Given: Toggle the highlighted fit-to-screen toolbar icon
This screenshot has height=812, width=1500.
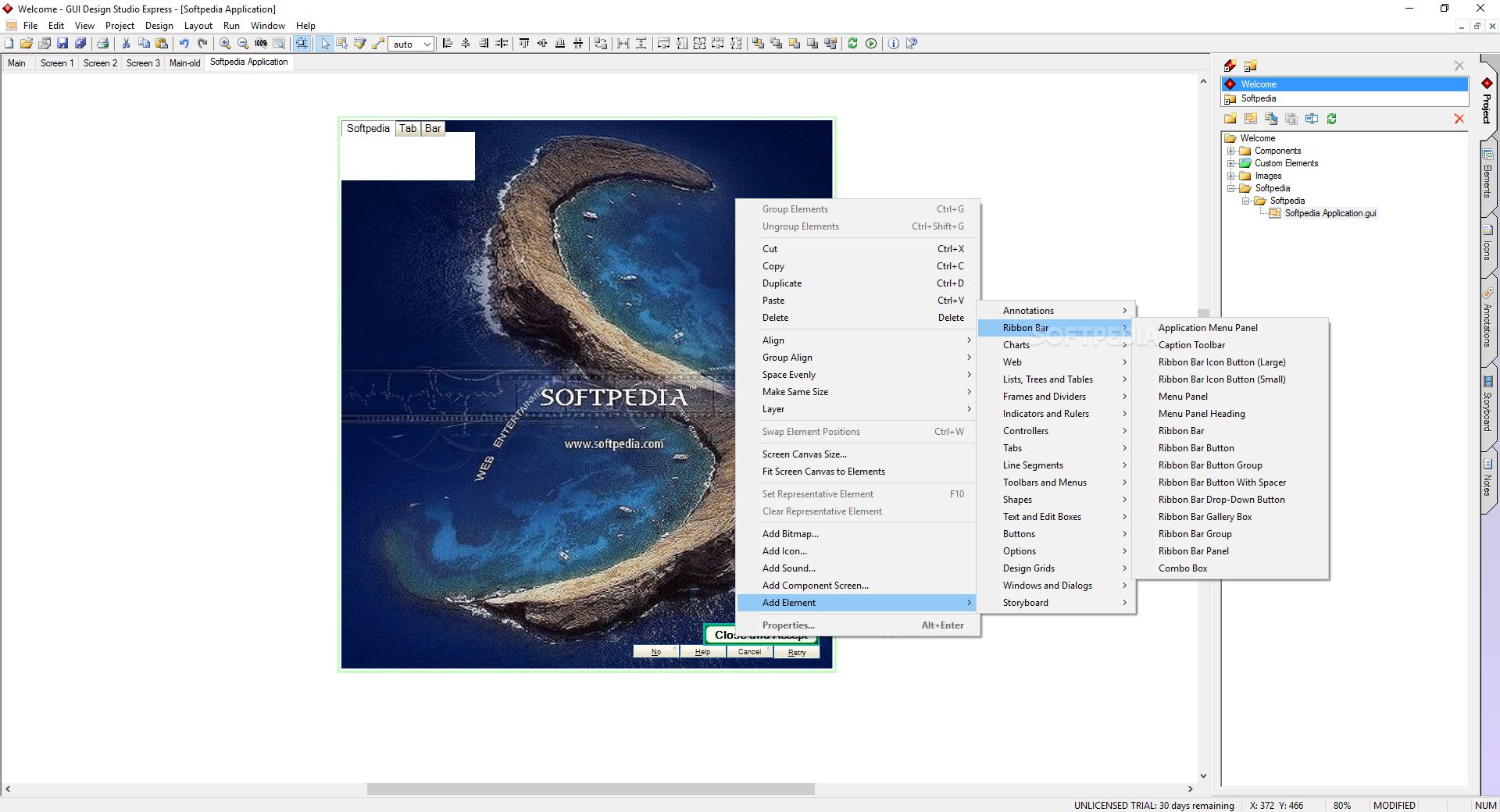Looking at the screenshot, I should 302,44.
